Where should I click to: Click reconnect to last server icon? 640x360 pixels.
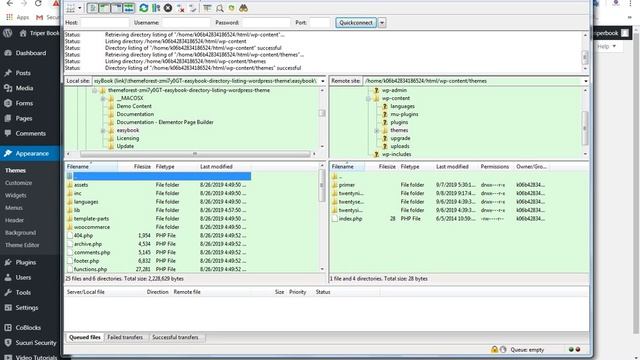pyautogui.click(x=193, y=8)
